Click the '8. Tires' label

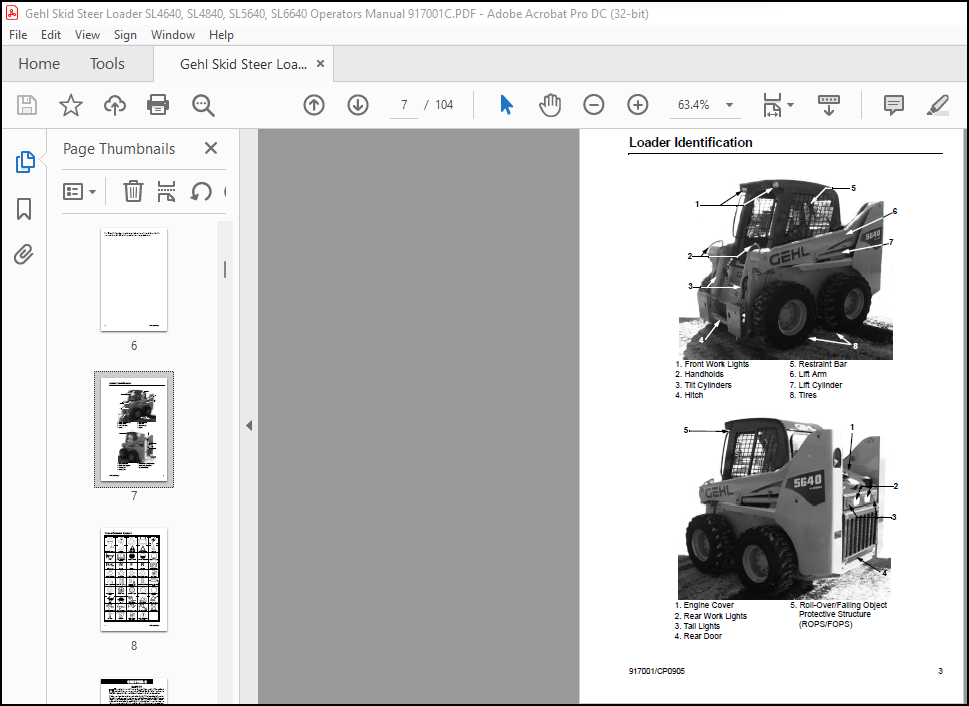[x=803, y=395]
